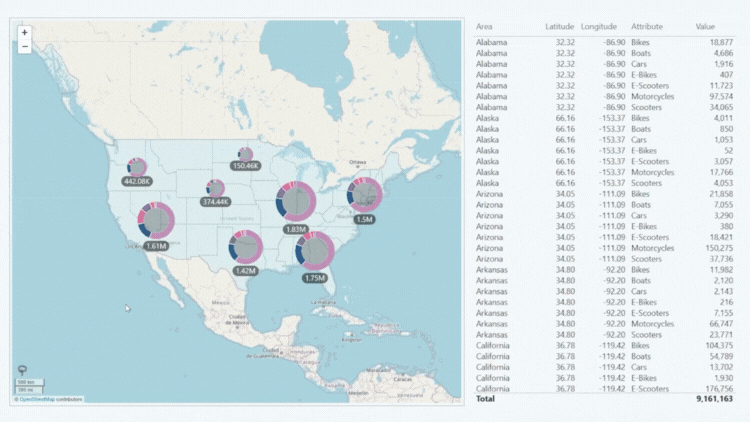Select Alaska E-Bikes row value 52
The height and width of the screenshot is (422, 750).
pos(728,151)
